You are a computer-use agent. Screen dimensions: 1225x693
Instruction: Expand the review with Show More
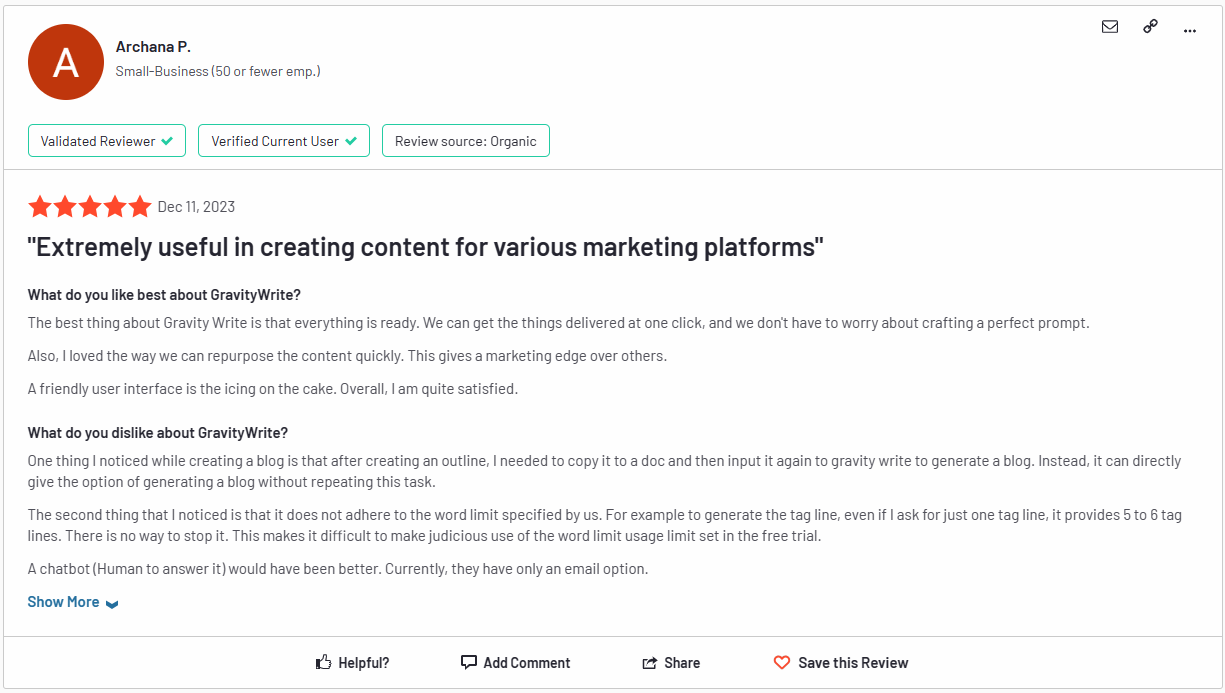pos(63,602)
